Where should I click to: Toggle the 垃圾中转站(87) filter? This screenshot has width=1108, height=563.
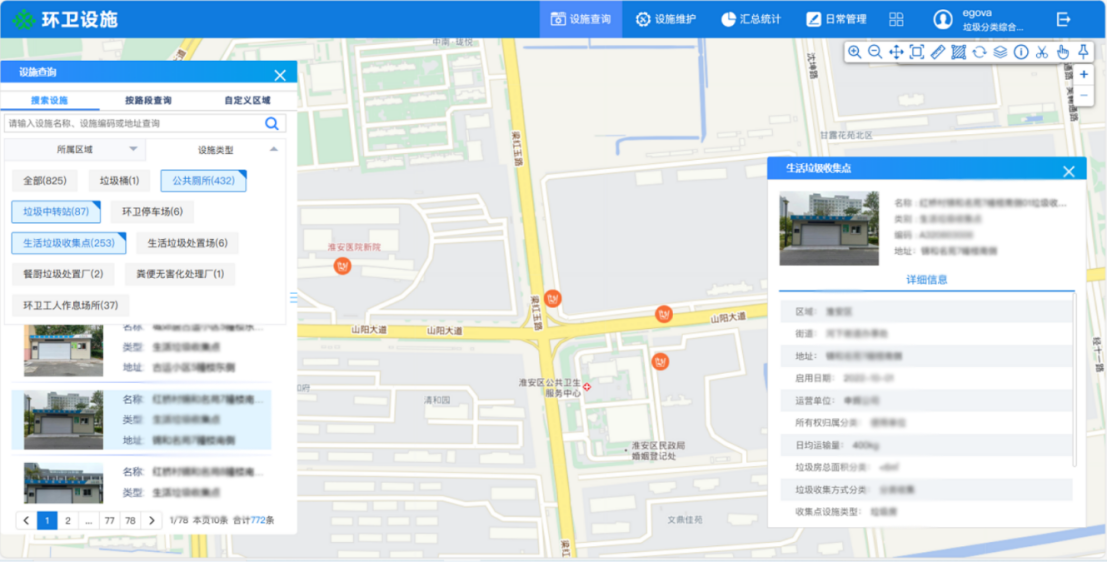56,212
